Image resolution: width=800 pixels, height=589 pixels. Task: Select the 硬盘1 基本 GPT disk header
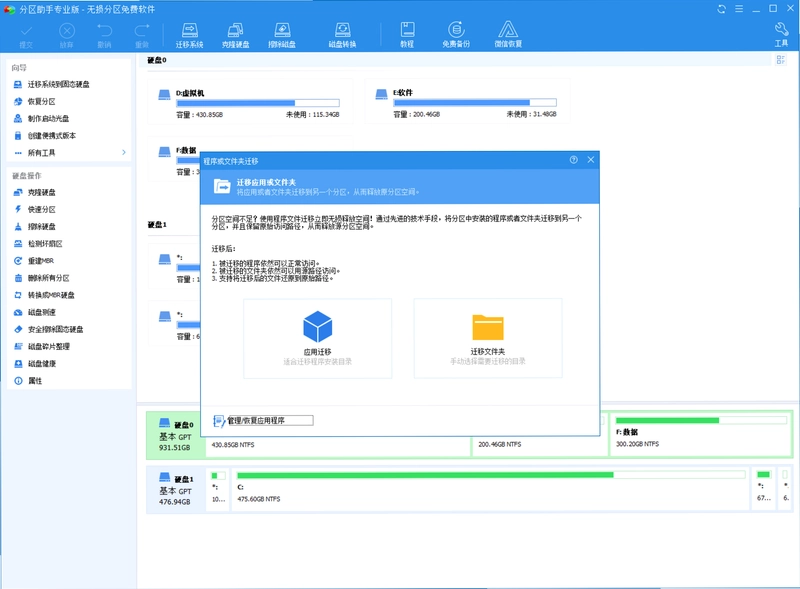point(176,489)
